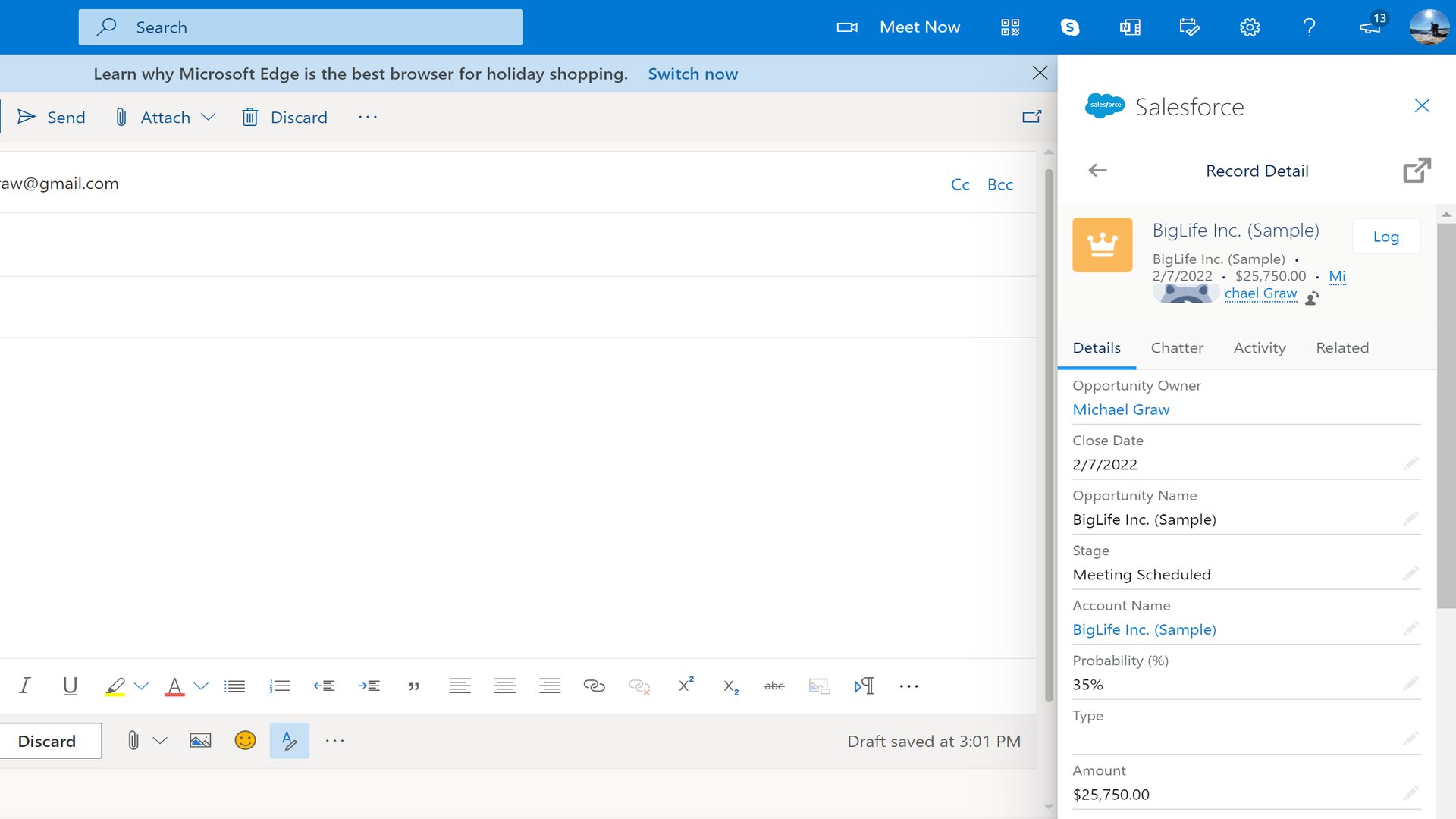Toggle underline formatting
1456x819 pixels.
70,686
